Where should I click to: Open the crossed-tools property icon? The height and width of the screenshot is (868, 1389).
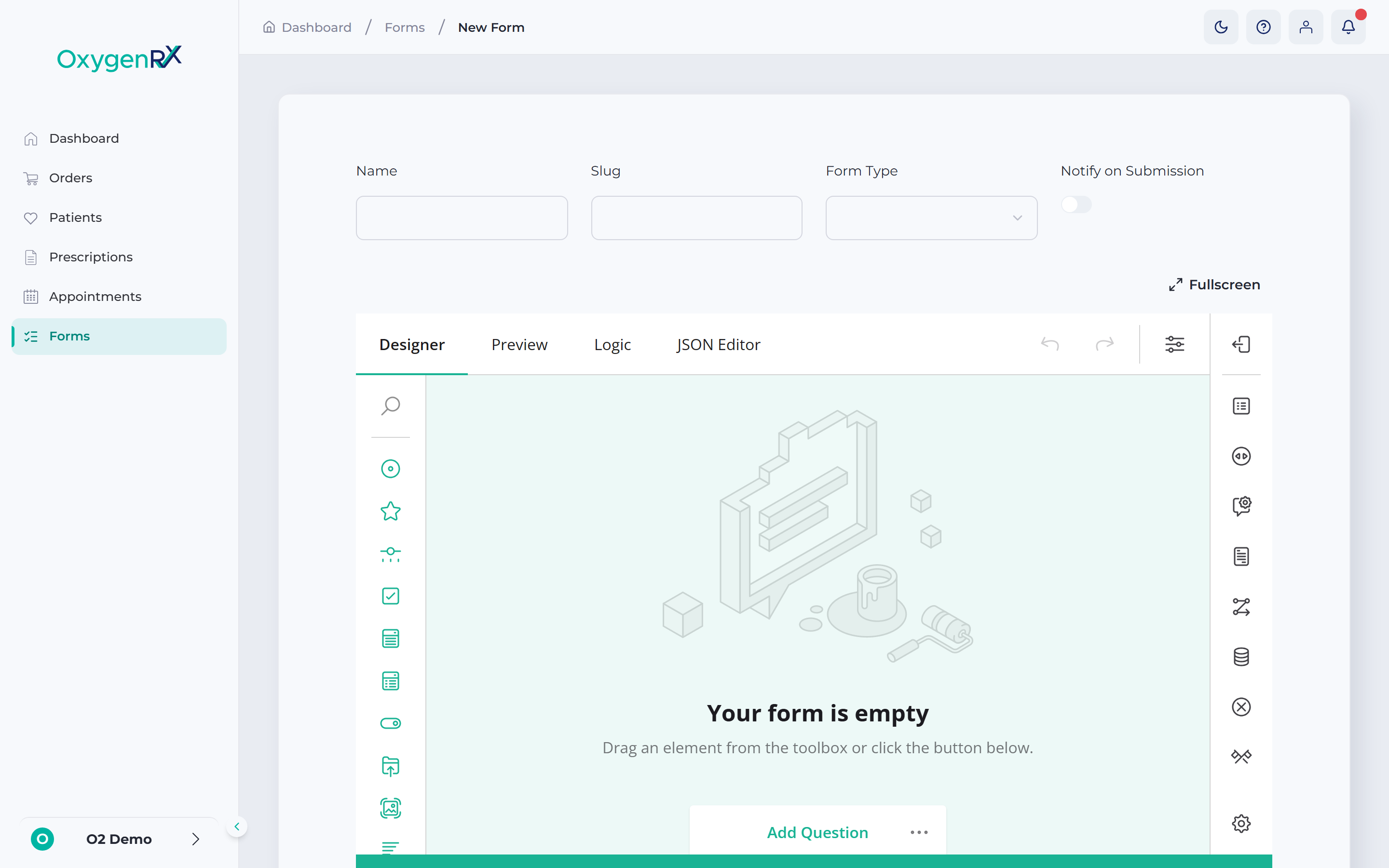point(1241,757)
